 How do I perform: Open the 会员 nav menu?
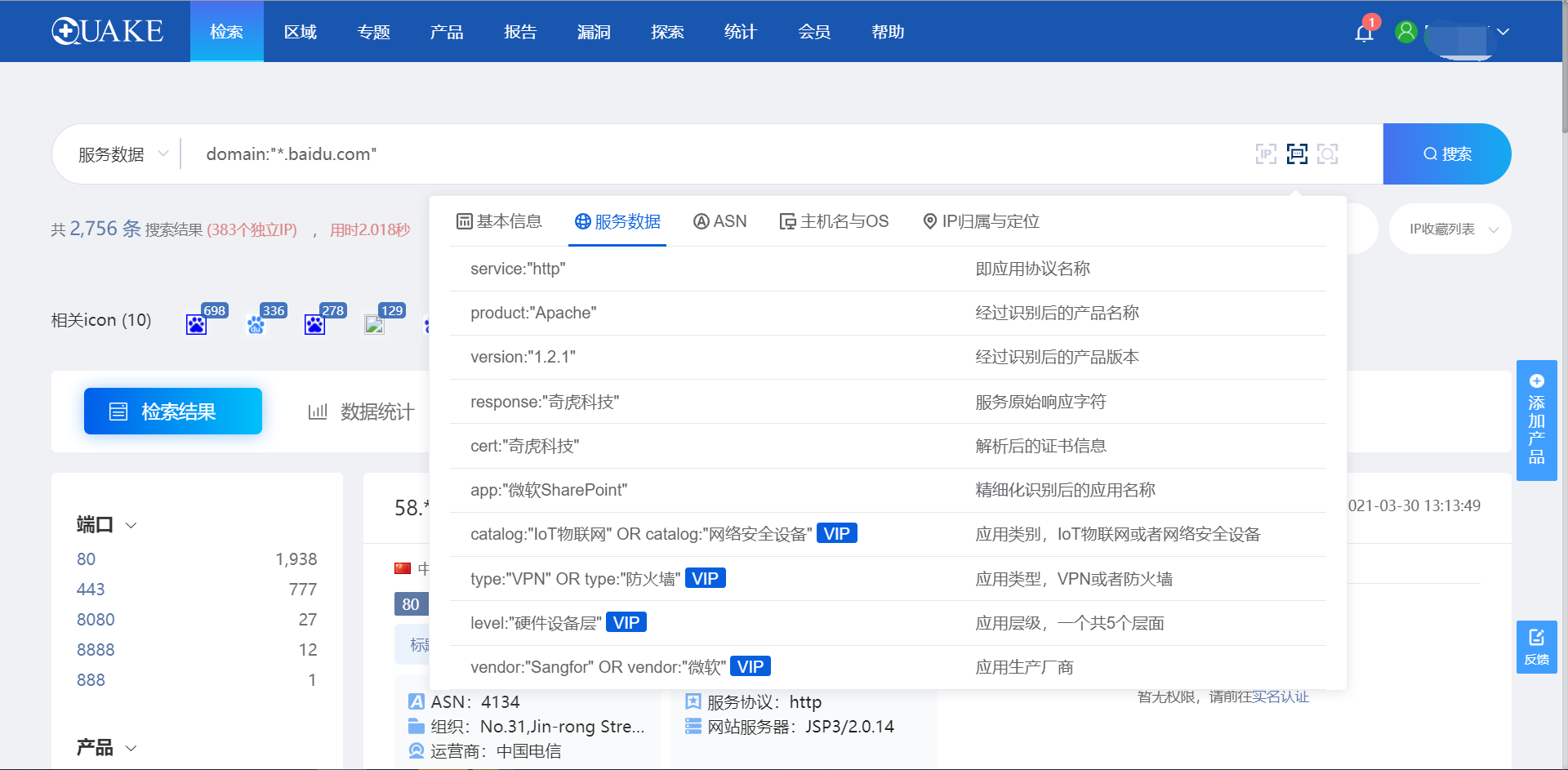814,31
